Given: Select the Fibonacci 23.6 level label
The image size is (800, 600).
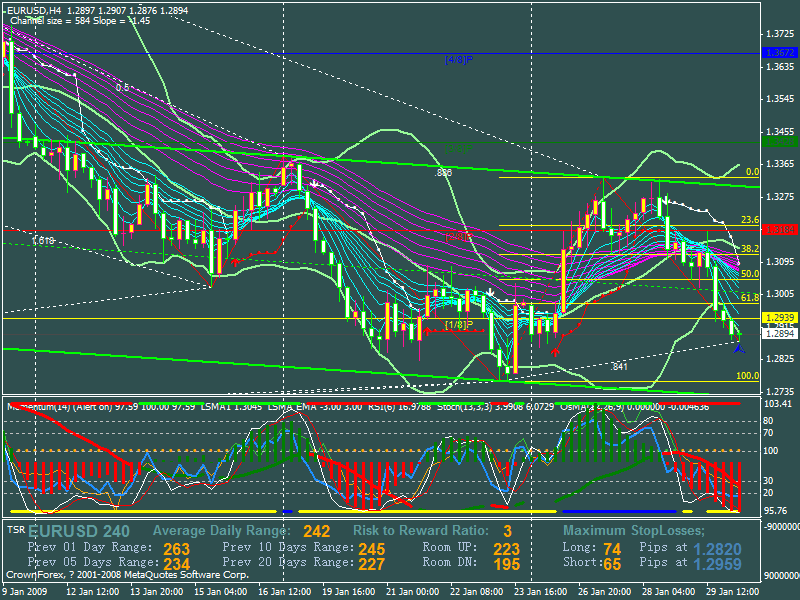Looking at the screenshot, I should tap(750, 220).
